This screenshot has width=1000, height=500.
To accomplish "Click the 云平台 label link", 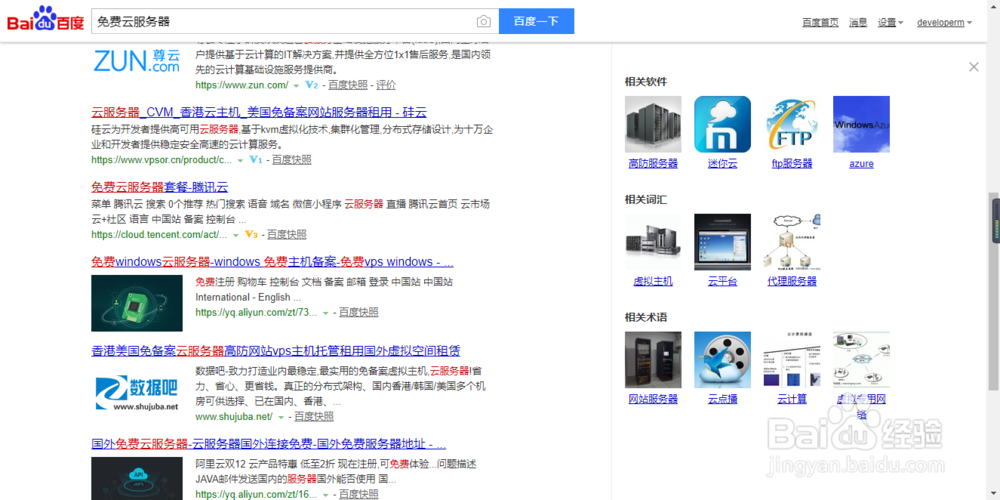I will point(723,281).
